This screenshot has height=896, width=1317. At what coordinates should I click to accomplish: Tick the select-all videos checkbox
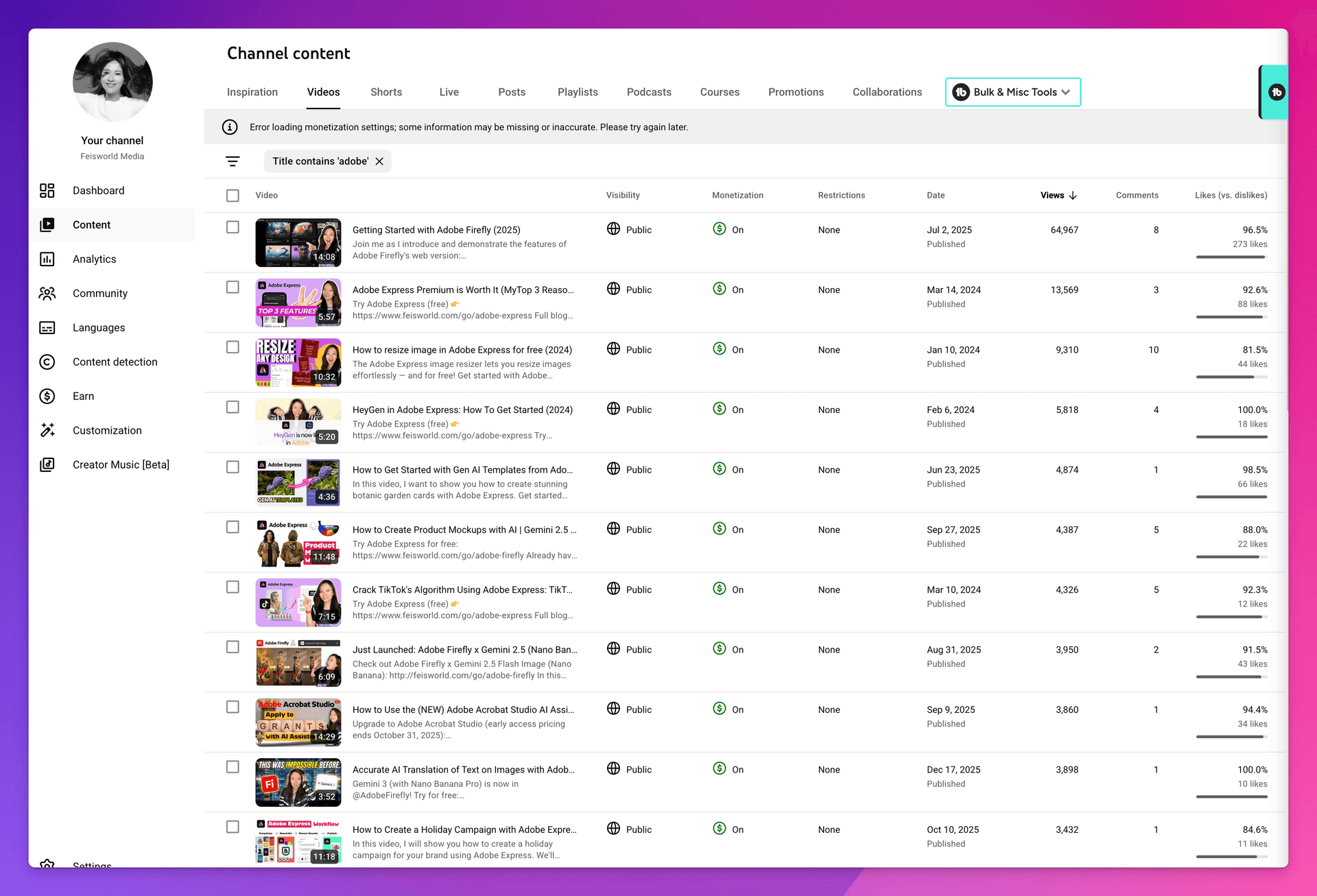point(233,196)
